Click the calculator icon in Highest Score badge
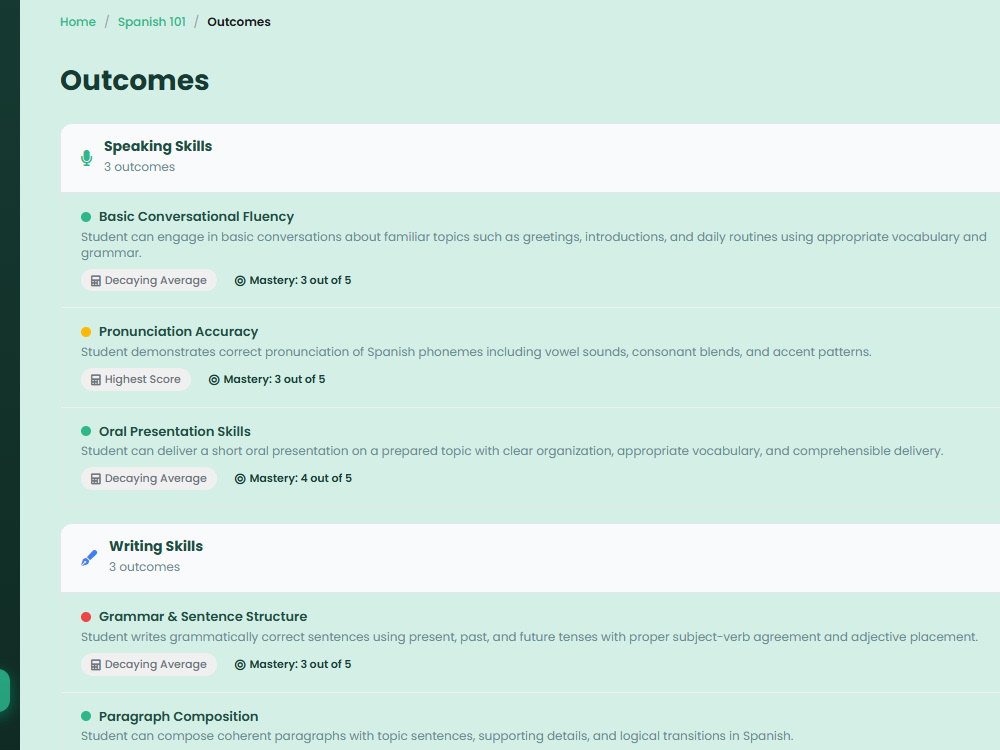This screenshot has height=750, width=1000. [x=96, y=380]
